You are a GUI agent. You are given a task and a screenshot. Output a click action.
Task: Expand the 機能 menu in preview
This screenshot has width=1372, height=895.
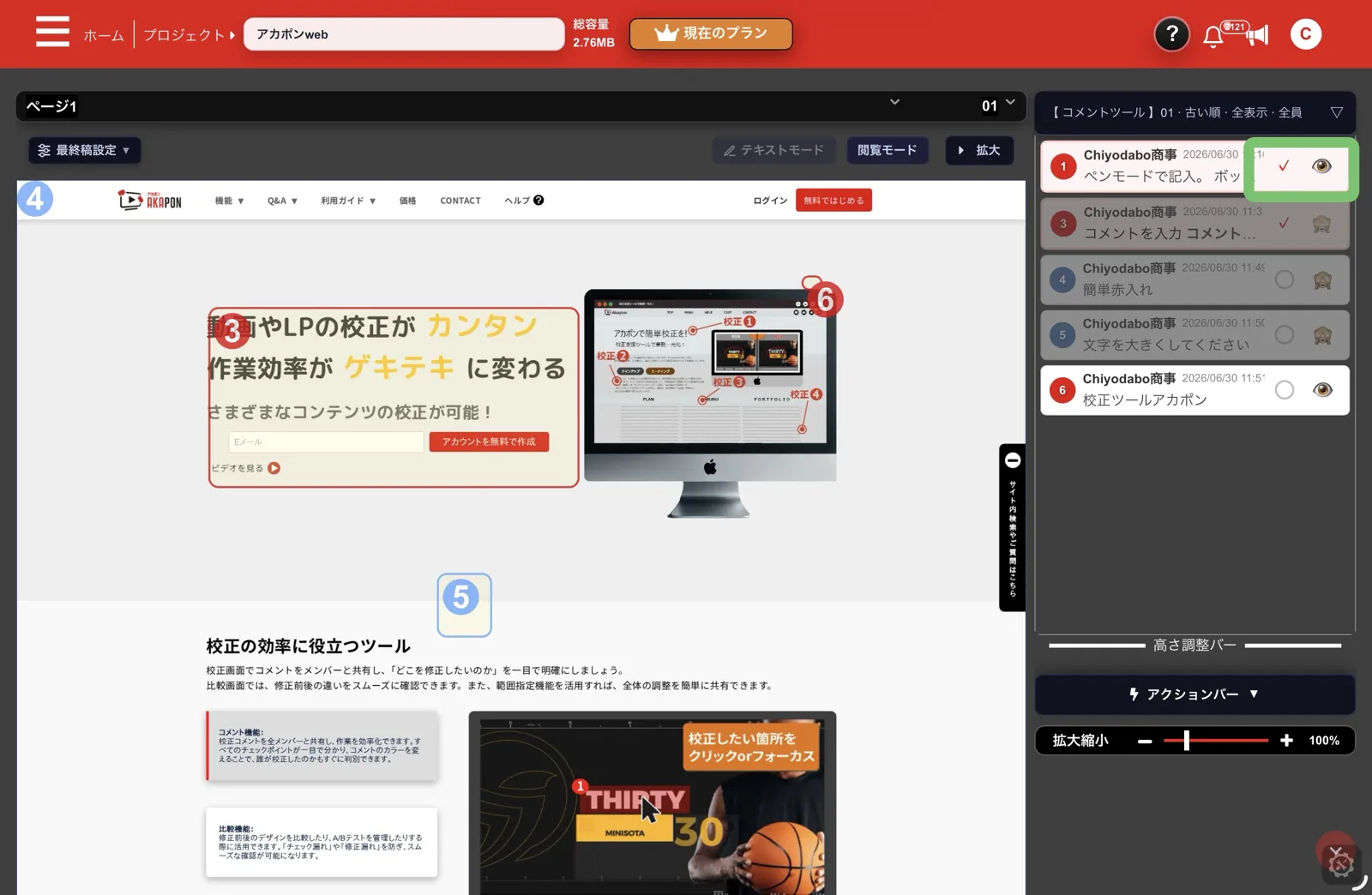coord(229,201)
